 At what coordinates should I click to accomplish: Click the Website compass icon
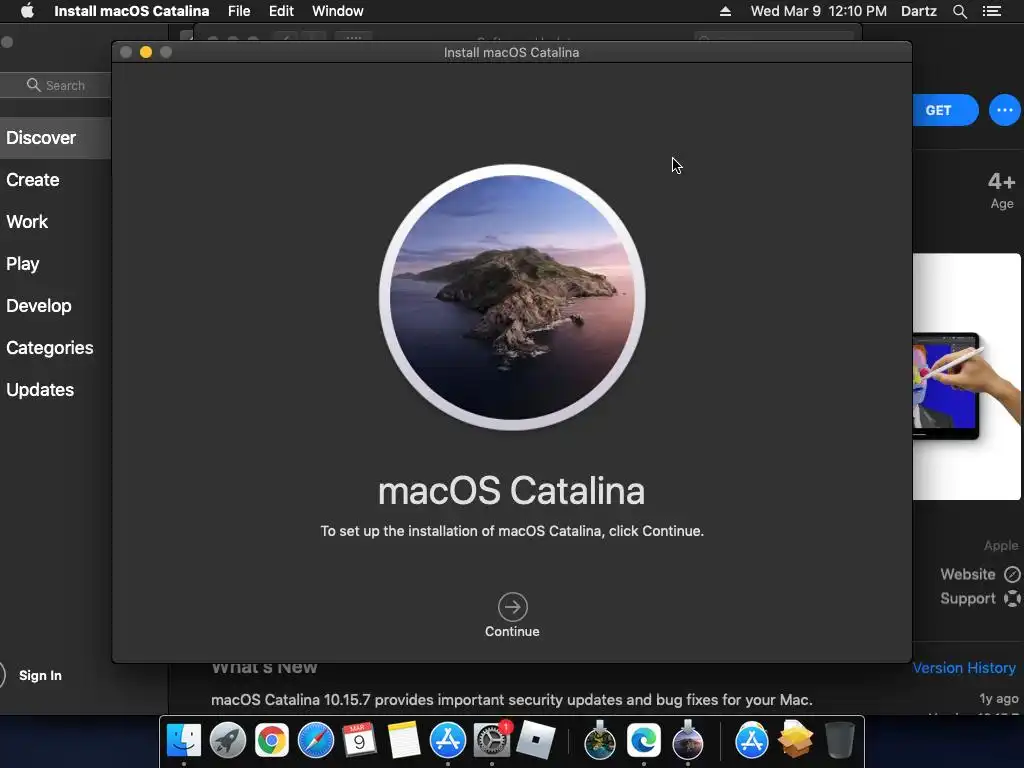[1012, 574]
